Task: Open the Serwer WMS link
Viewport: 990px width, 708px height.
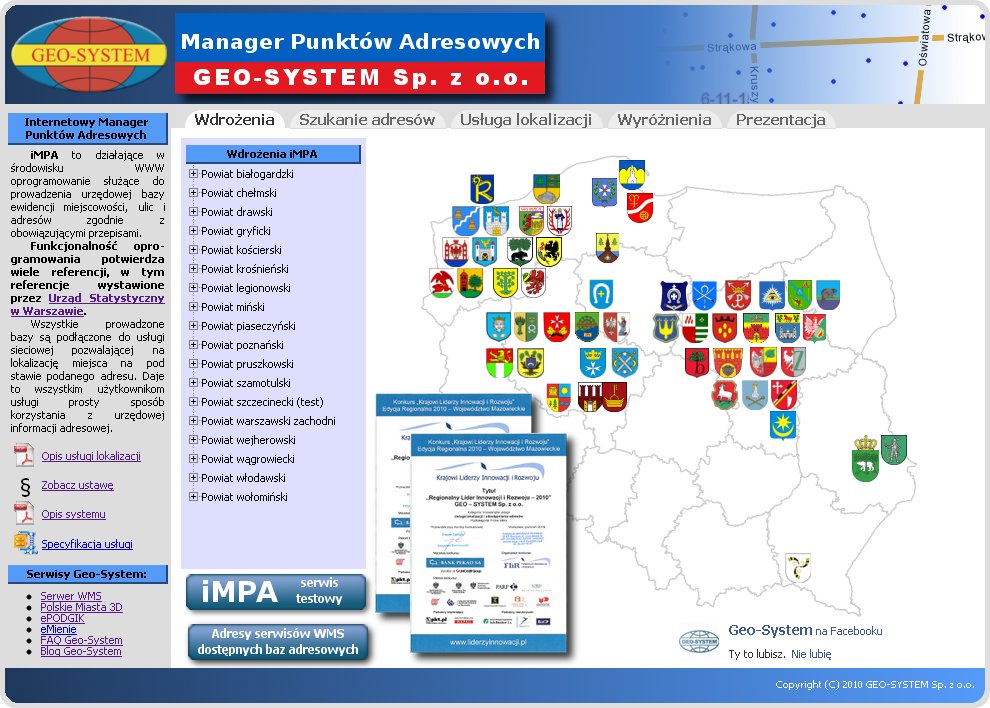Action: pyautogui.click(x=71, y=596)
